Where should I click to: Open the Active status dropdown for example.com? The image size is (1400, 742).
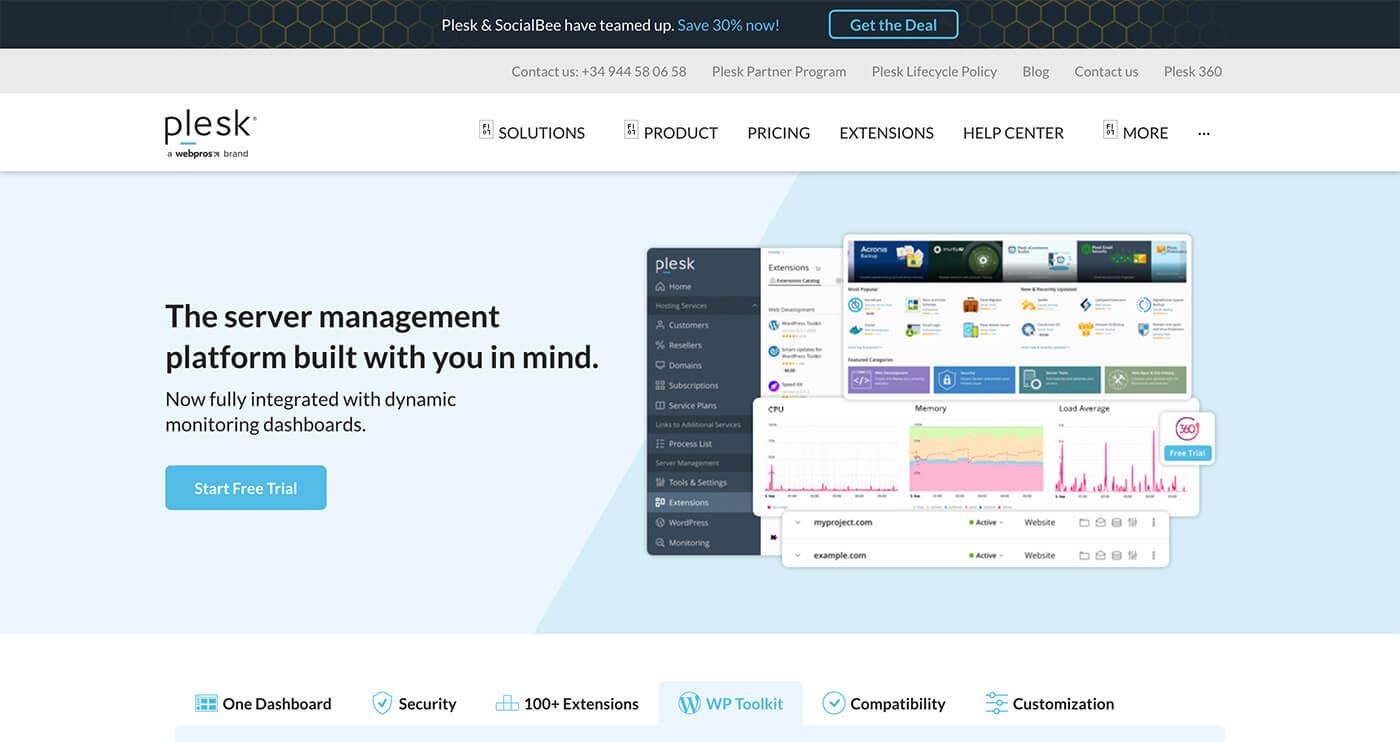click(x=987, y=555)
